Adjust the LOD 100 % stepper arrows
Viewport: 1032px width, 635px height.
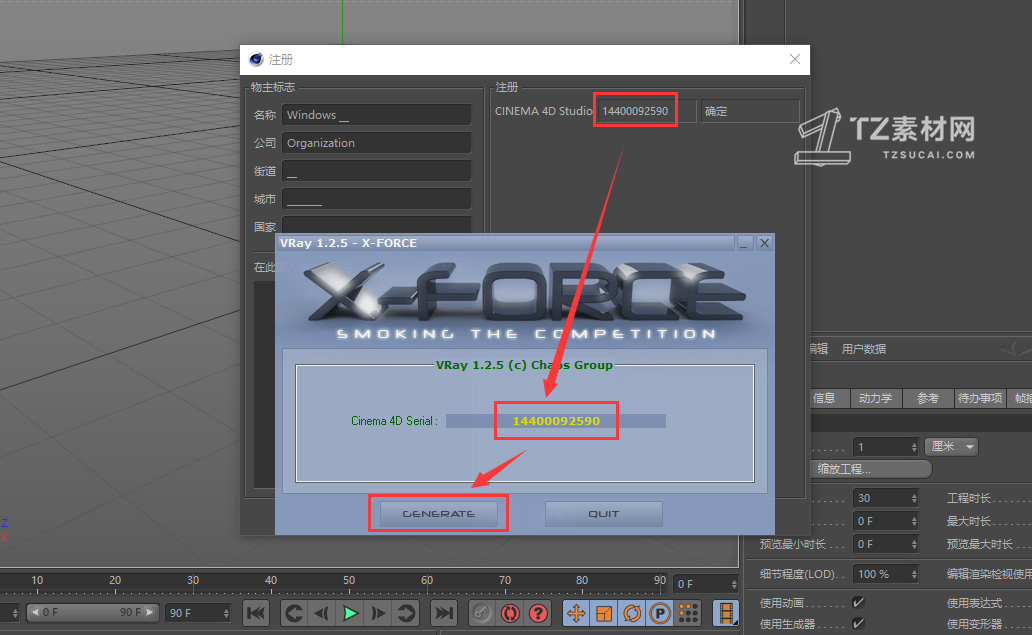point(914,574)
